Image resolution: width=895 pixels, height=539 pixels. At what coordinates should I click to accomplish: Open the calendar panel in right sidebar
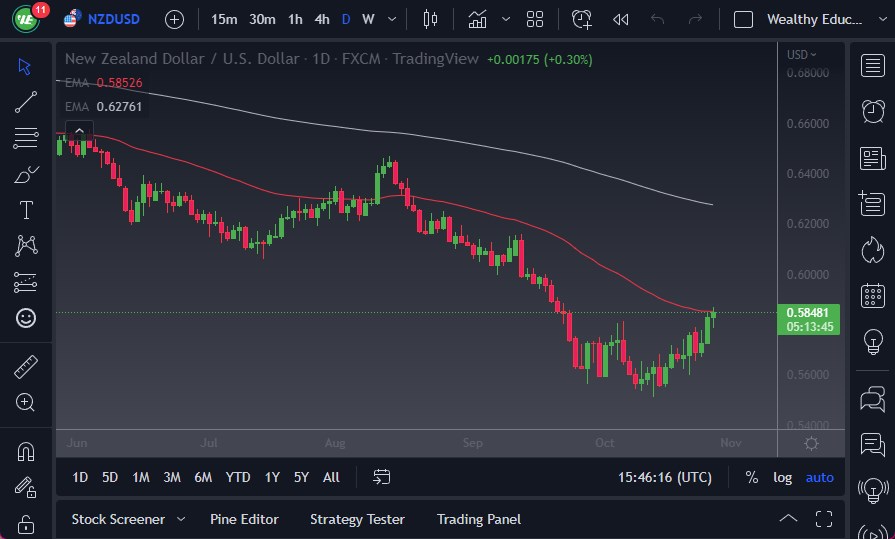coord(872,295)
